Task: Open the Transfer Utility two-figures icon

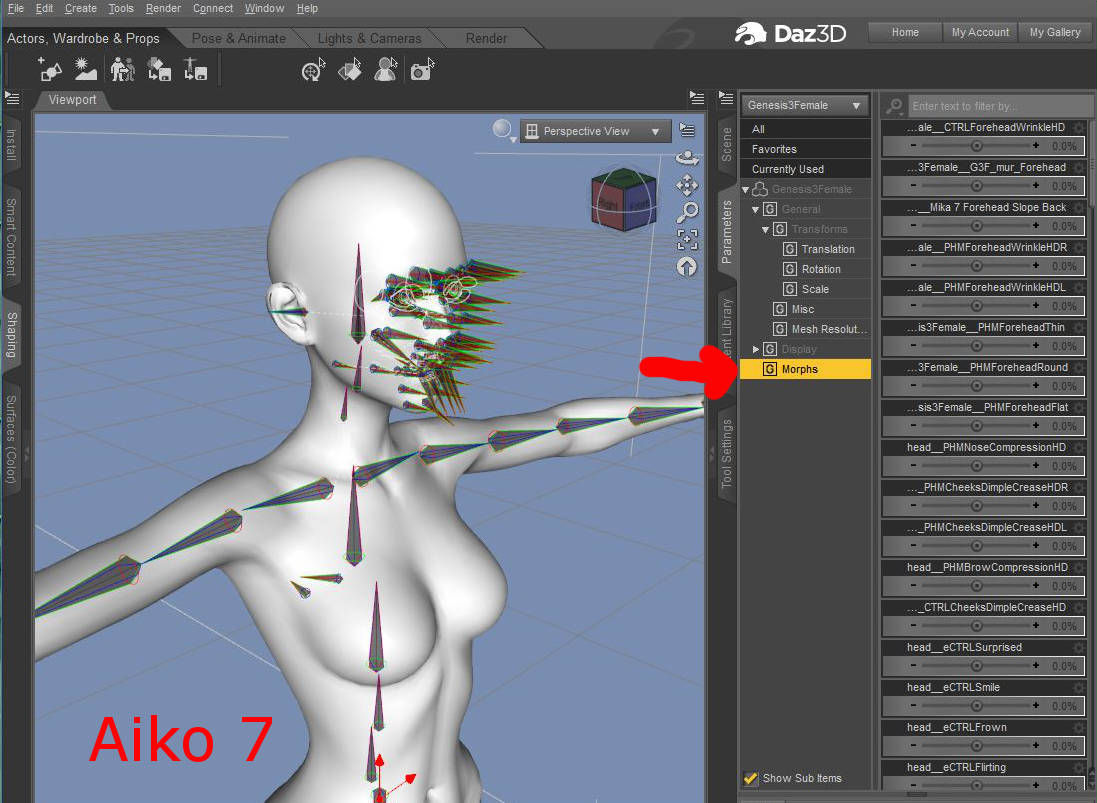Action: [122, 69]
